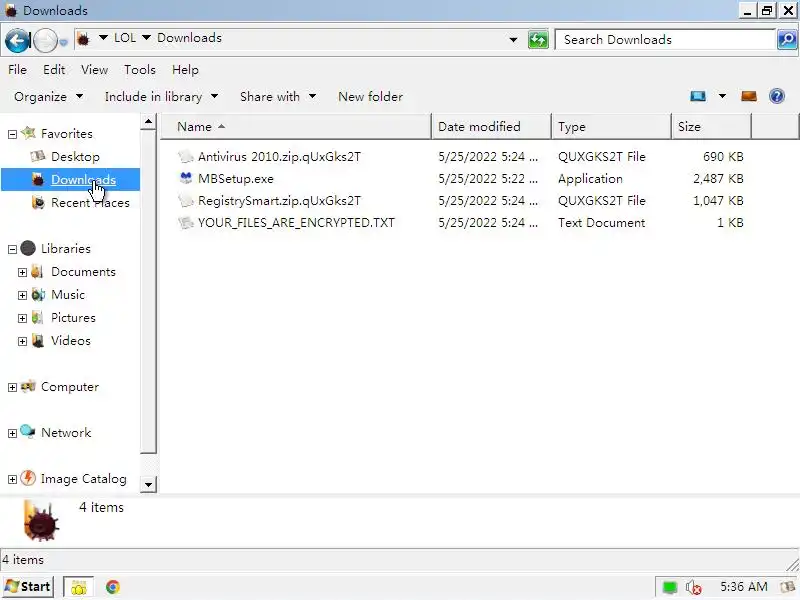Click the search magnifier button
This screenshot has height=600, width=800.
[787, 40]
